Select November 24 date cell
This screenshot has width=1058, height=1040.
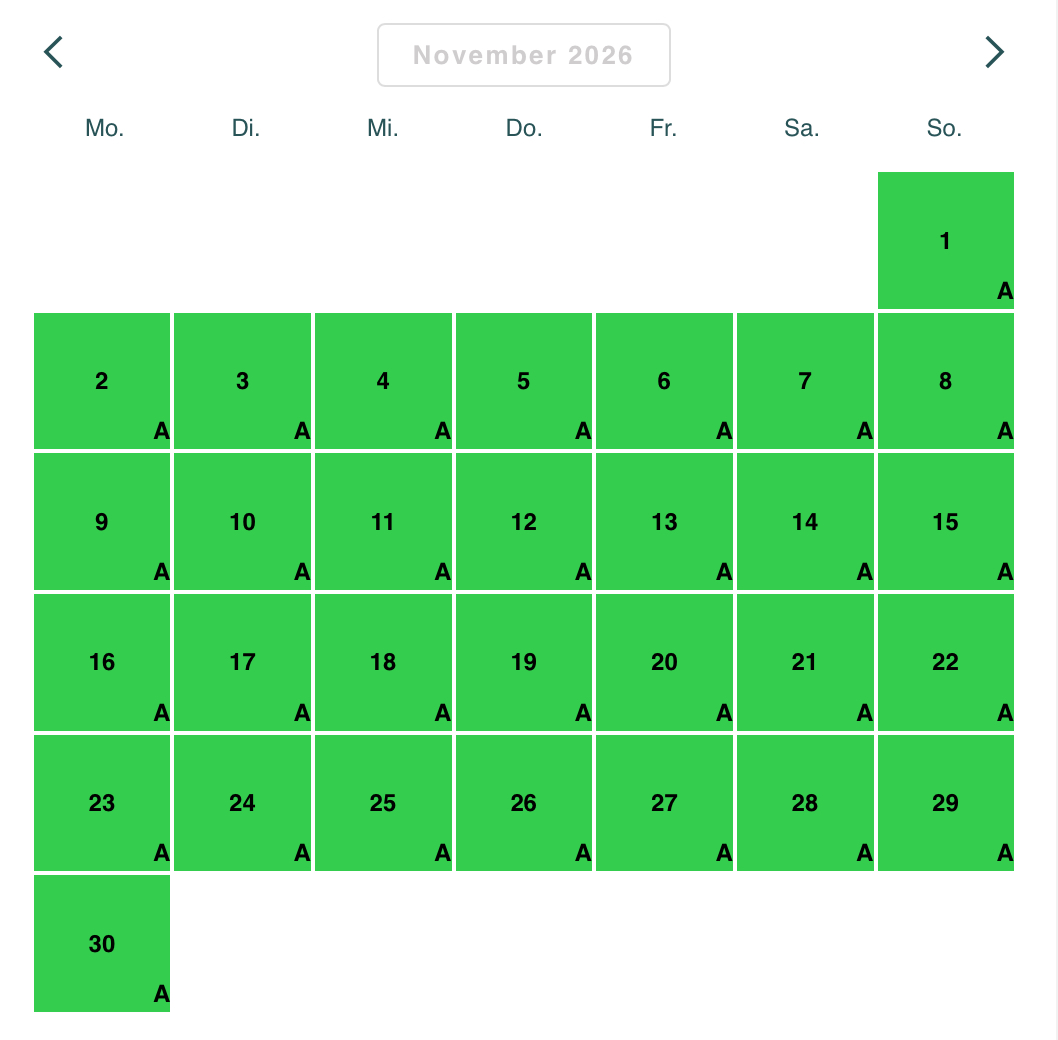click(x=243, y=803)
